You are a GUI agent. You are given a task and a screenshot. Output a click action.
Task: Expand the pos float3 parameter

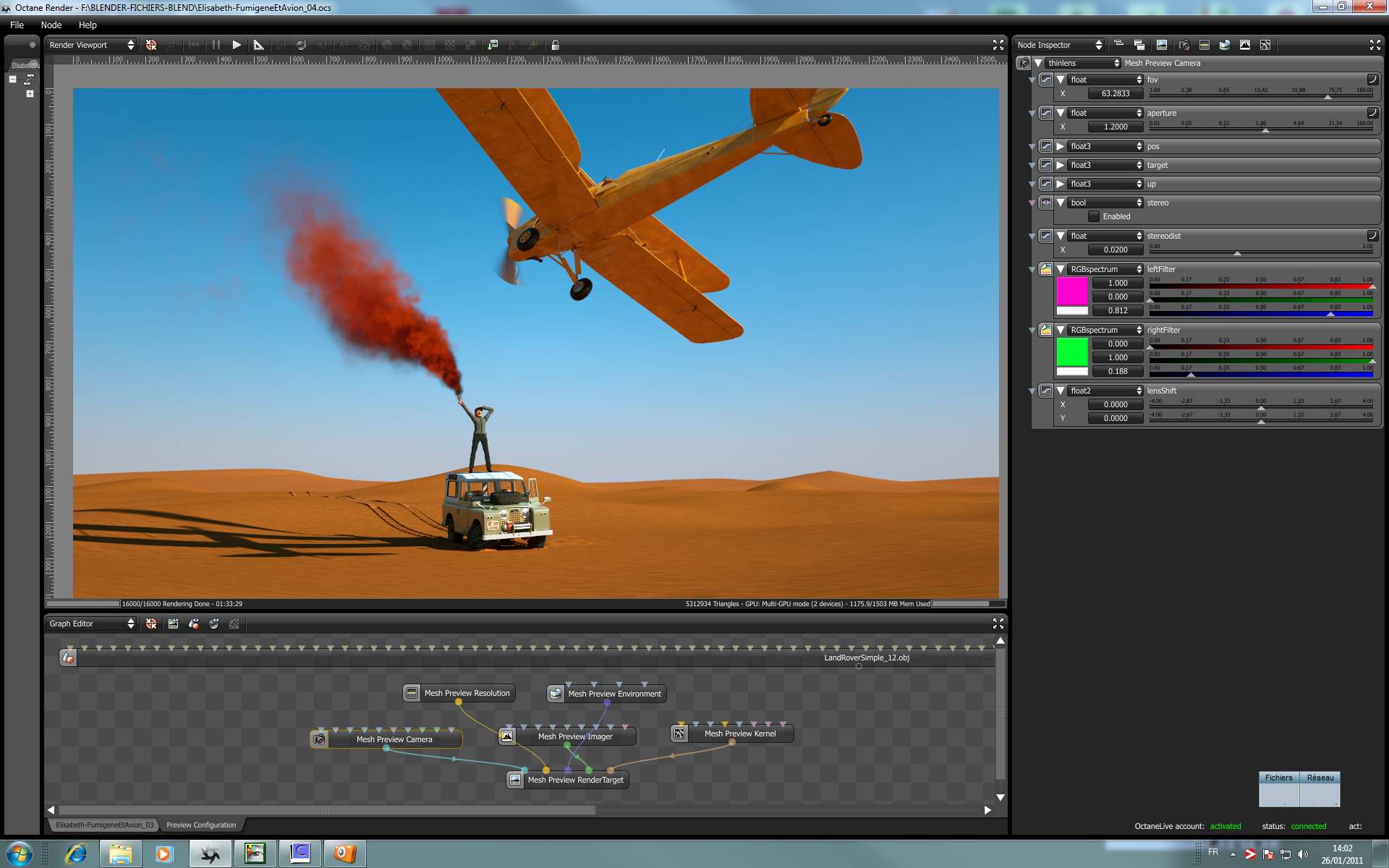point(1060,146)
